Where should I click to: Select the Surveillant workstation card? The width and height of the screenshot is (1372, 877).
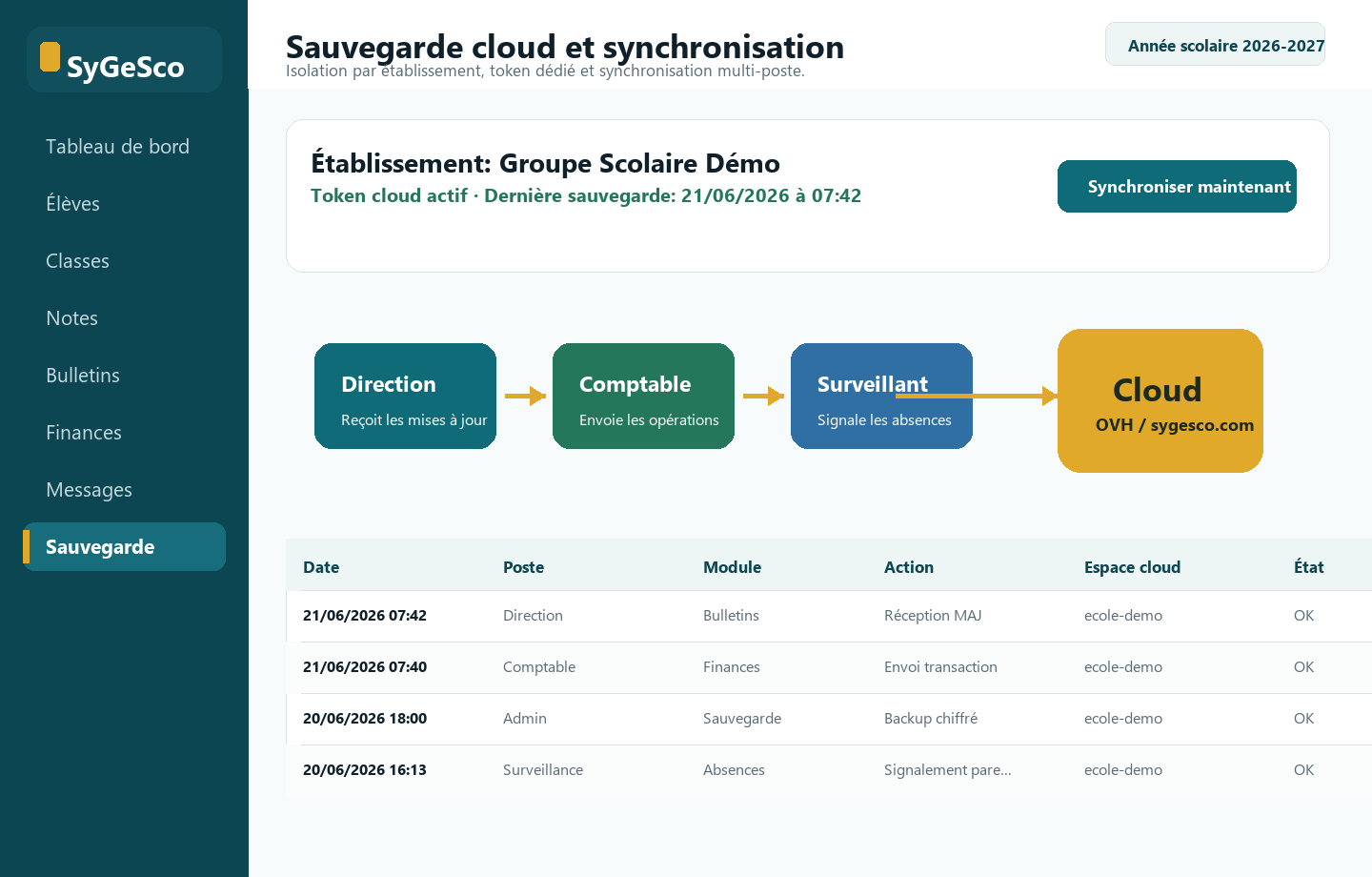click(881, 396)
